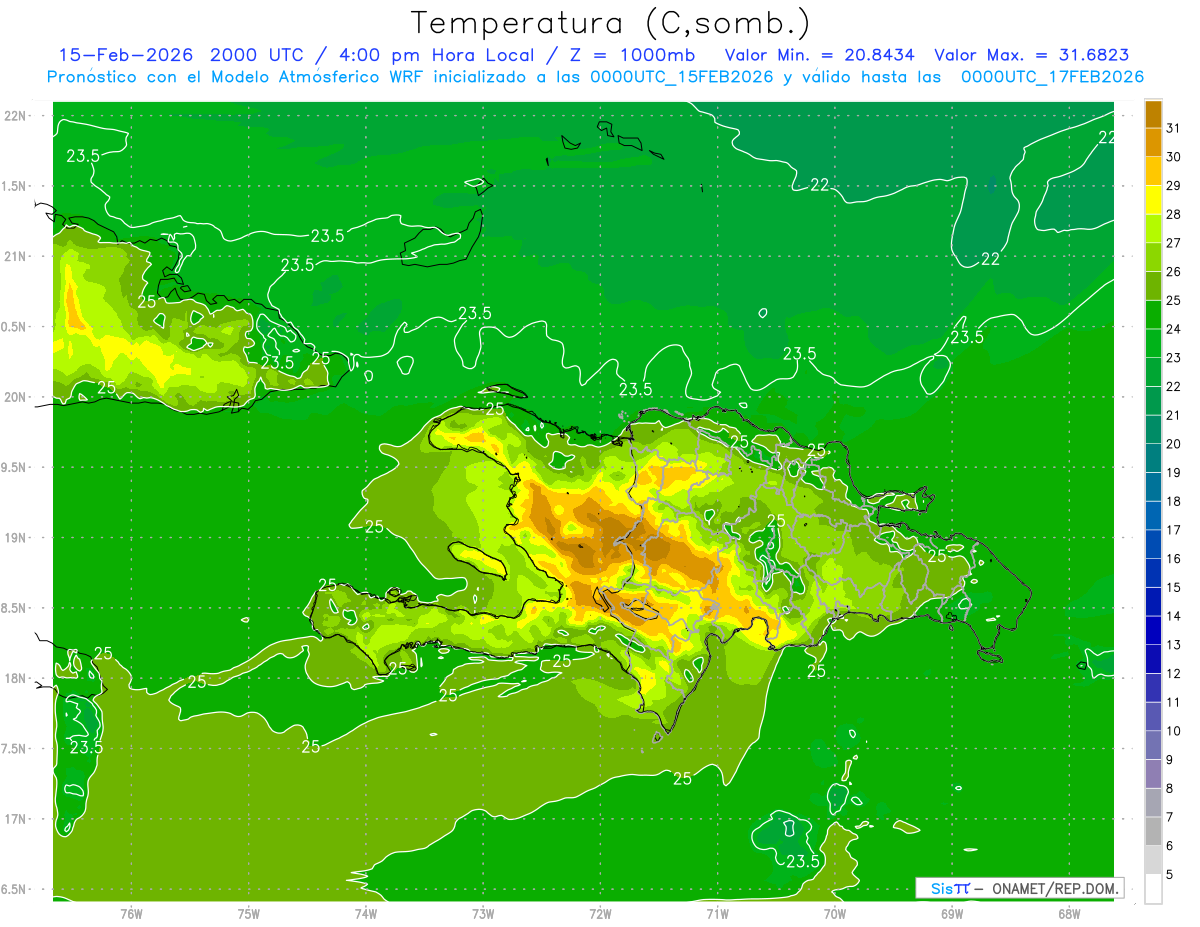Click the color scale label '28'
1200x927 pixels.
tap(1174, 214)
